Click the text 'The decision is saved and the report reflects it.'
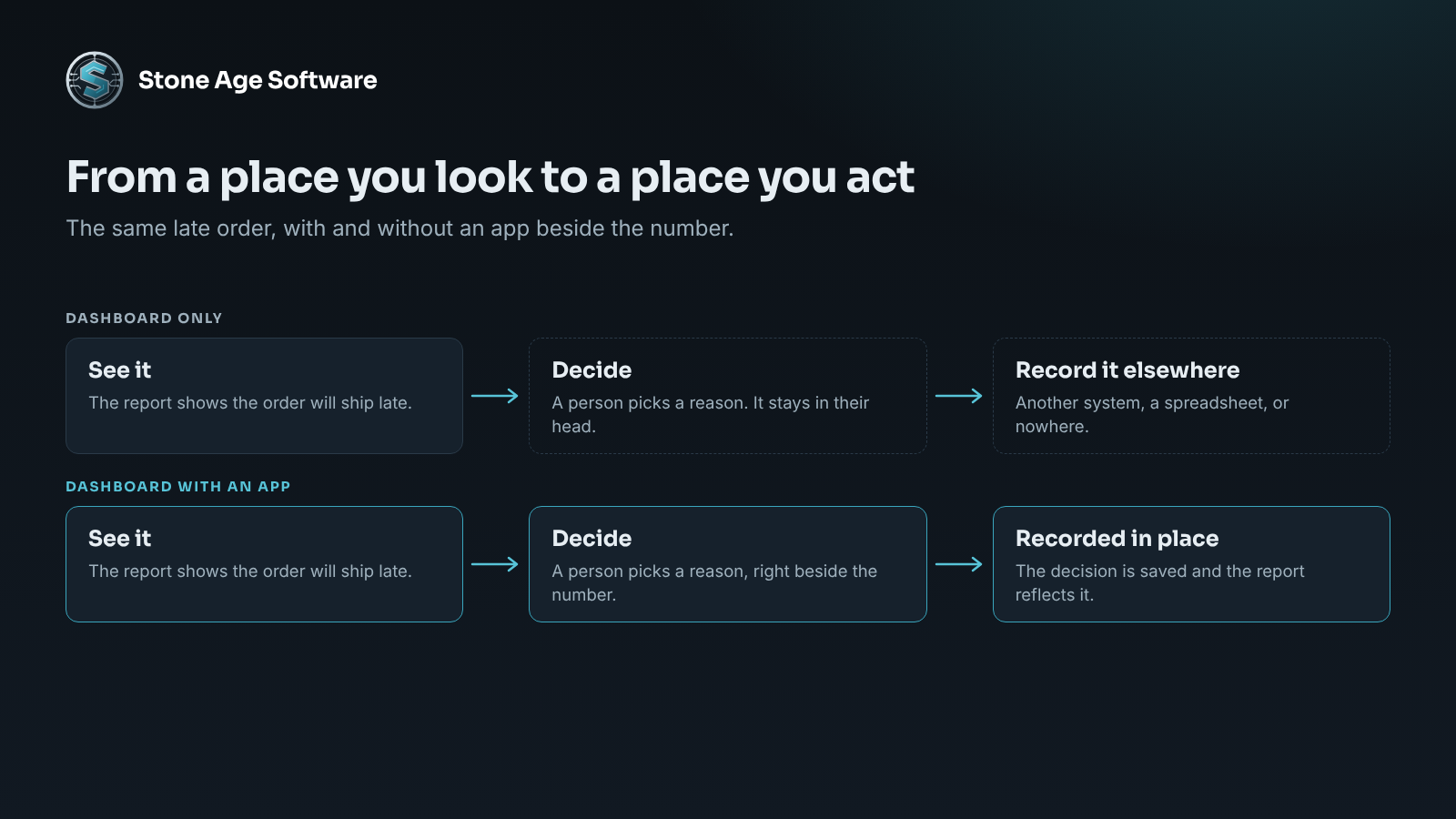 [1160, 582]
